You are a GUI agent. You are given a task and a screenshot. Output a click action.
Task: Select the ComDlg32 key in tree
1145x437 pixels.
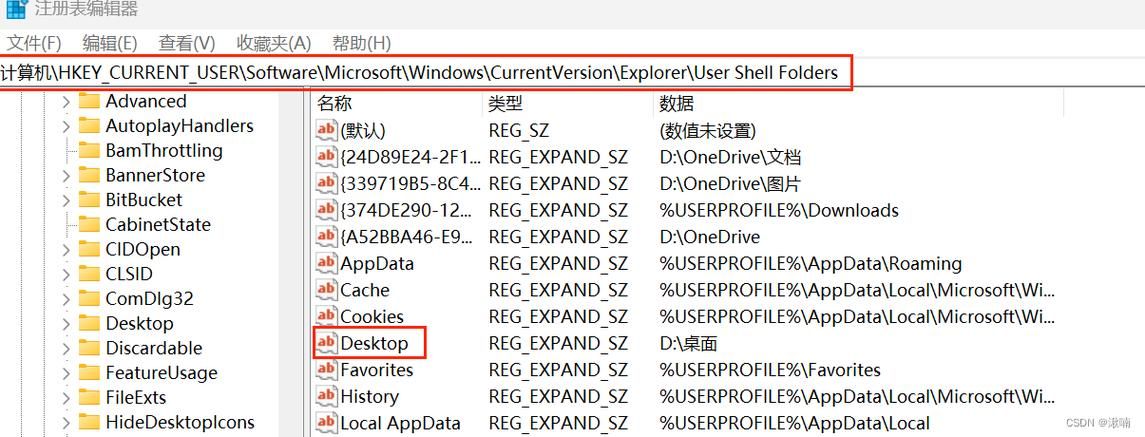[x=149, y=299]
